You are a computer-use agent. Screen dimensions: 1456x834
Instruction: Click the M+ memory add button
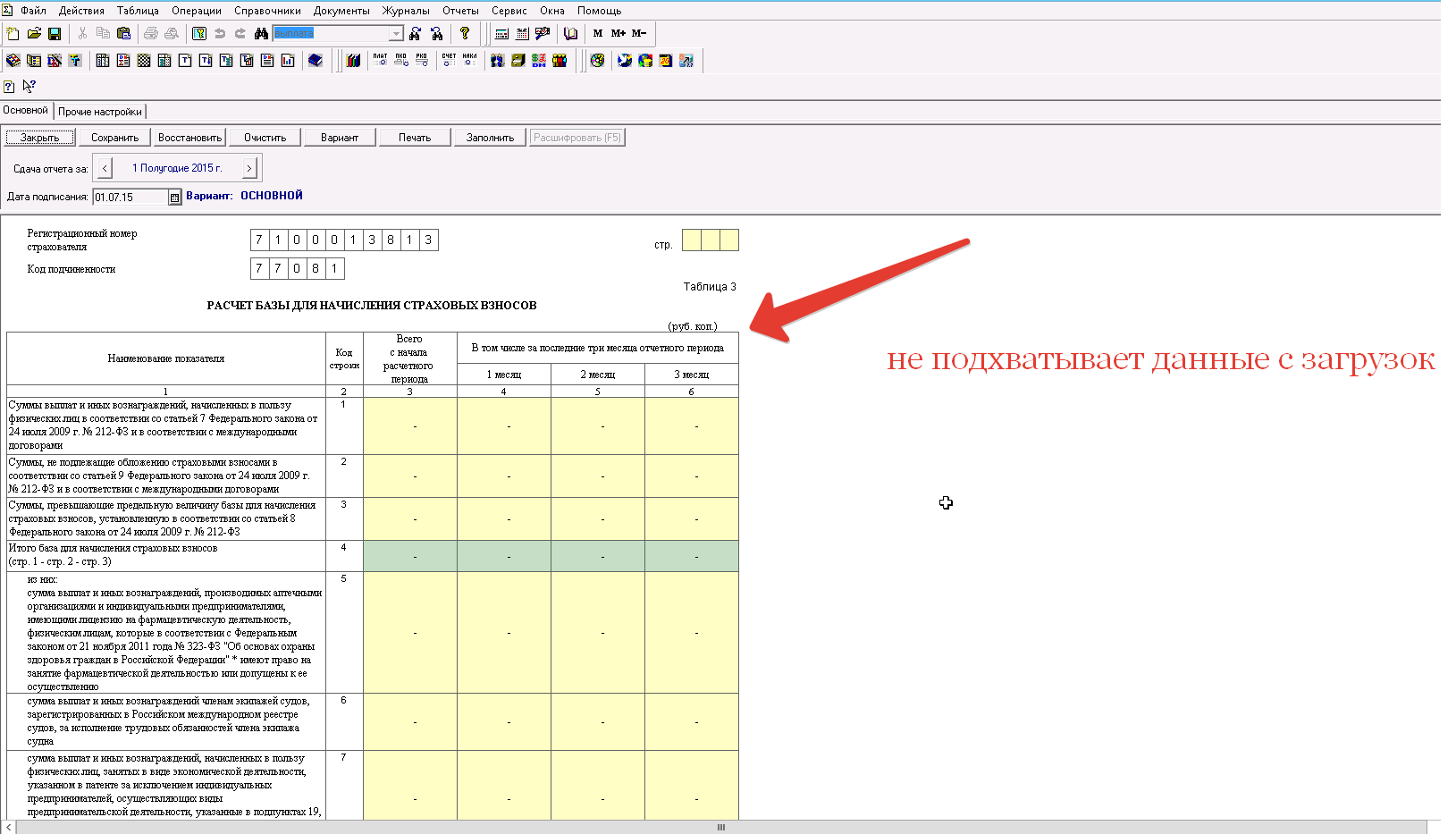pyautogui.click(x=619, y=34)
